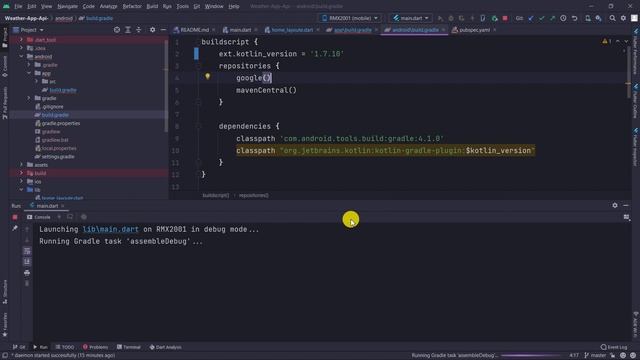Click the Git rollback undo icon
Image resolution: width=640 pixels, height=360 pixels.
(x=574, y=18)
